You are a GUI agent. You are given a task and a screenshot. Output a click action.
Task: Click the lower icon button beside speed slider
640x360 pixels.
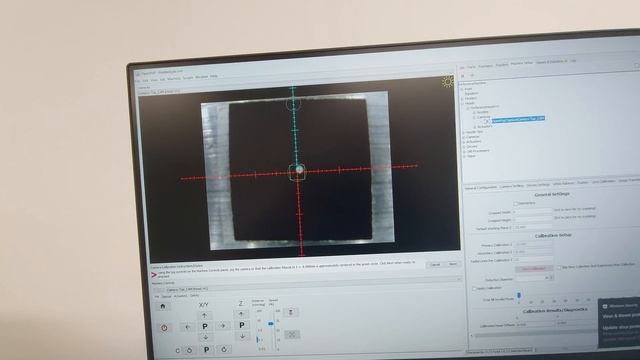[x=291, y=334]
